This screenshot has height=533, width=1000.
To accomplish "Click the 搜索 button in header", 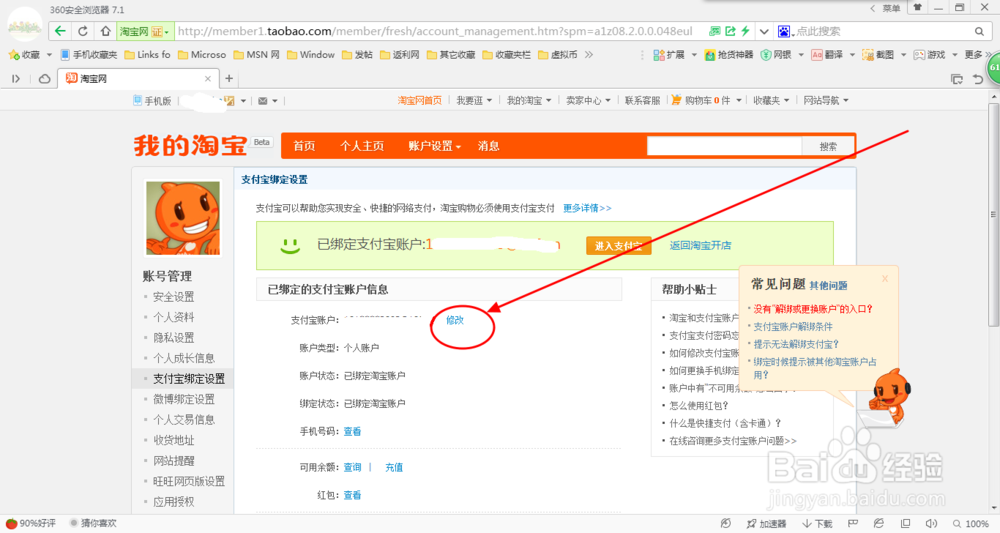I will coord(828,147).
